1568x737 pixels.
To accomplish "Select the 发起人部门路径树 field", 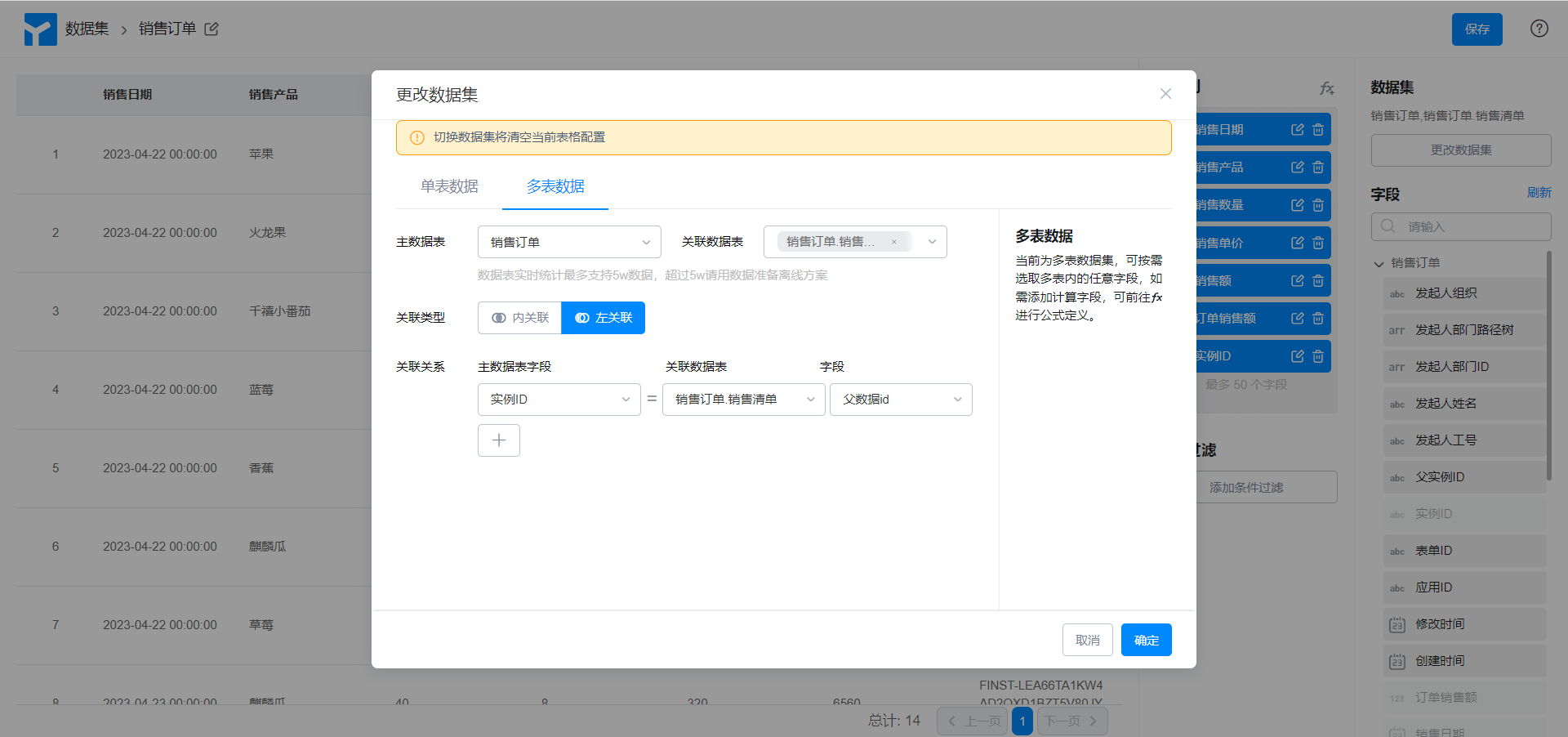I will (x=1465, y=330).
